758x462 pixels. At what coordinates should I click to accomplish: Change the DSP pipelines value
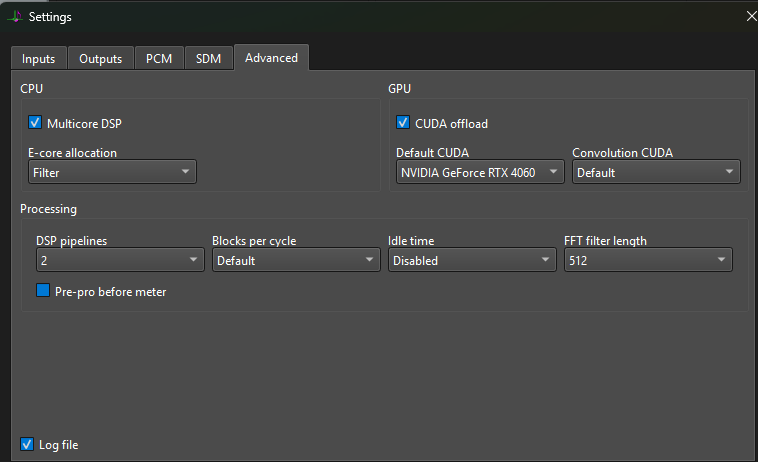tap(120, 260)
